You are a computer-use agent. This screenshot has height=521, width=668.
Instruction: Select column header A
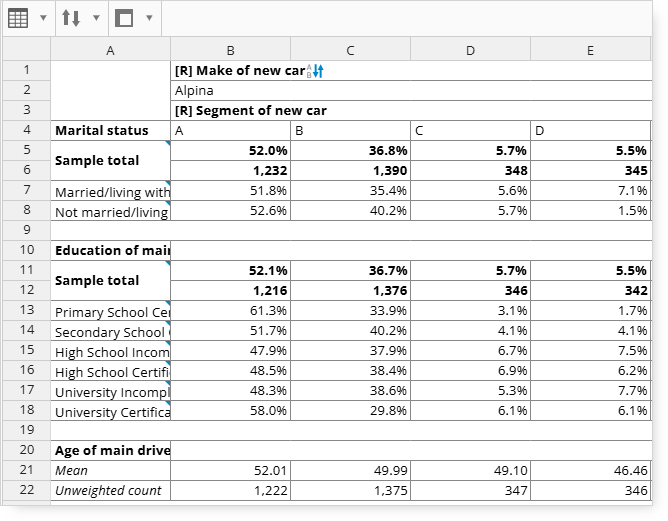(x=110, y=51)
